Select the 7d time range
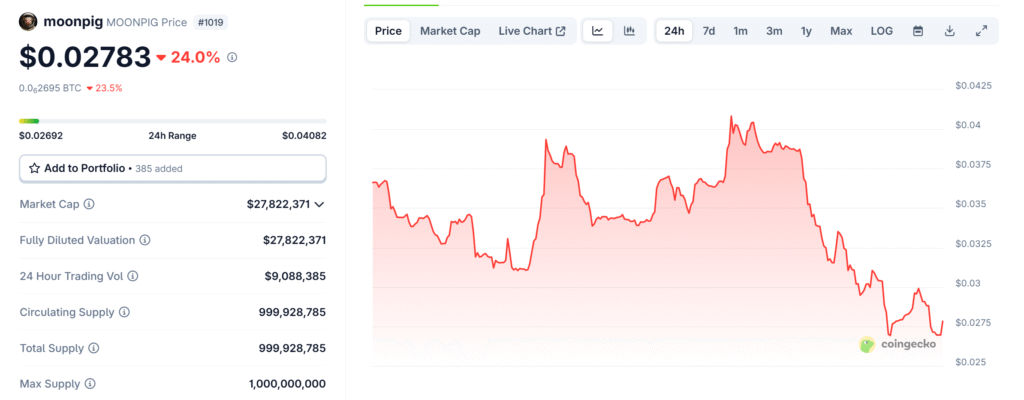The height and width of the screenshot is (400, 1024). click(708, 31)
